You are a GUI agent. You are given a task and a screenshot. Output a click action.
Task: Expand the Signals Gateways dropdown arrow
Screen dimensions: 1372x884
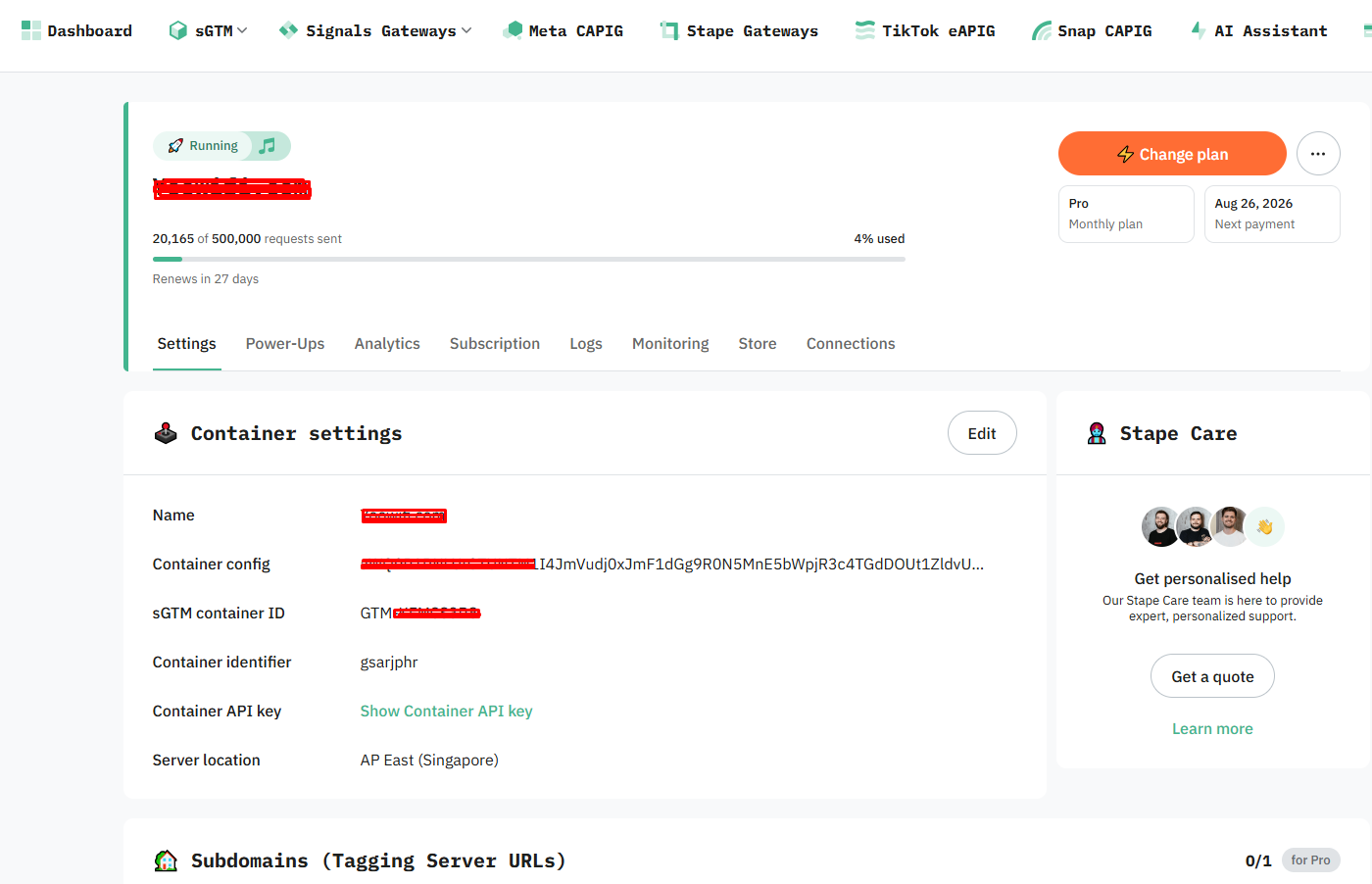(466, 30)
